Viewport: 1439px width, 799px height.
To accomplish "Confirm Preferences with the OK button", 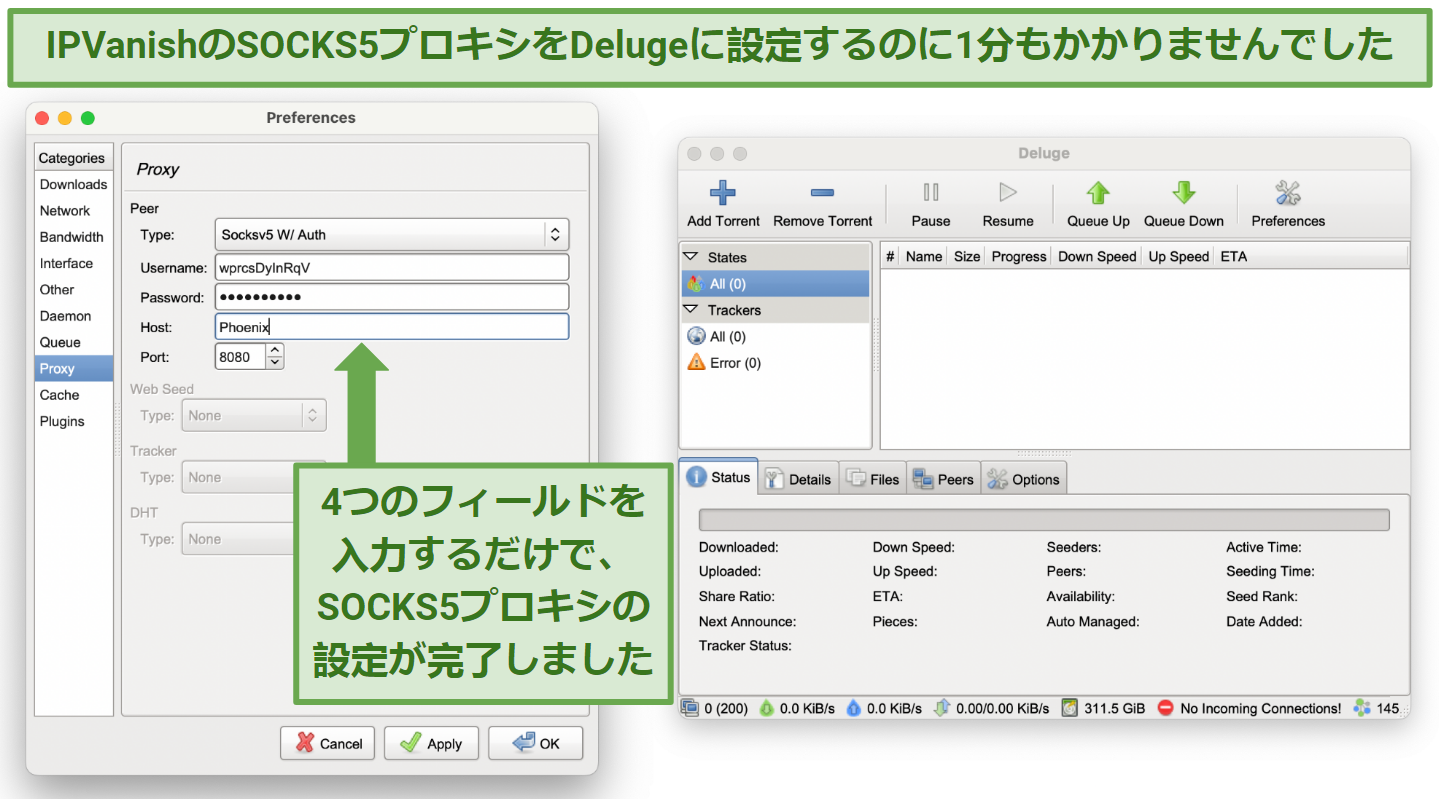I will 536,743.
